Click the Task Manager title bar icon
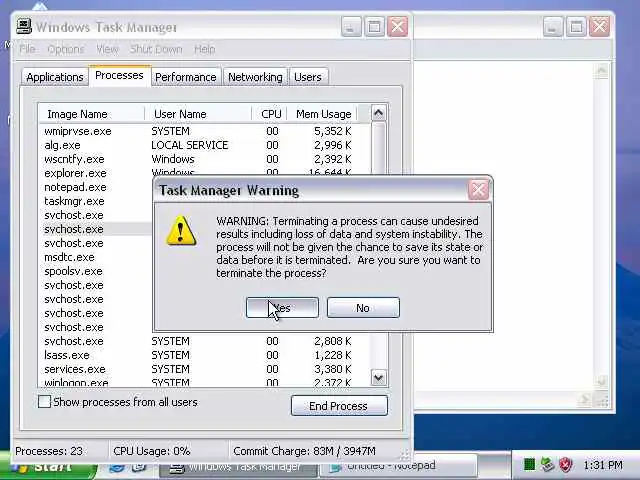640x480 pixels. pyautogui.click(x=24, y=26)
